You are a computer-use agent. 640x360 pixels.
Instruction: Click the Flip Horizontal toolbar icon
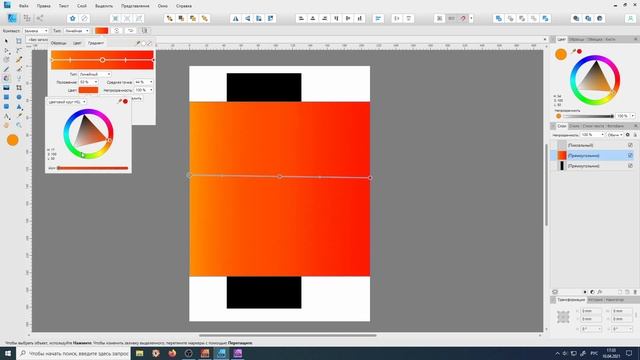coord(236,18)
